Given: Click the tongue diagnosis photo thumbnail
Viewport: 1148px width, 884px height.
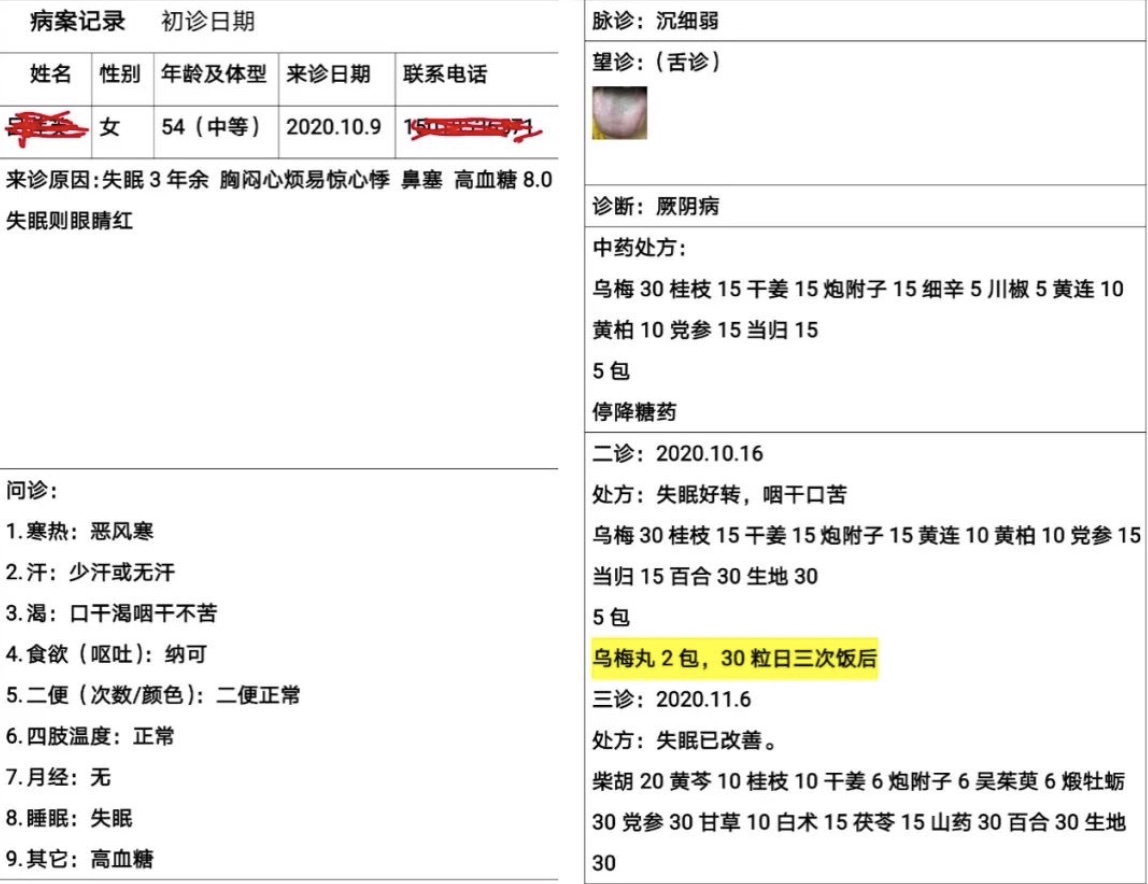Looking at the screenshot, I should [x=620, y=113].
